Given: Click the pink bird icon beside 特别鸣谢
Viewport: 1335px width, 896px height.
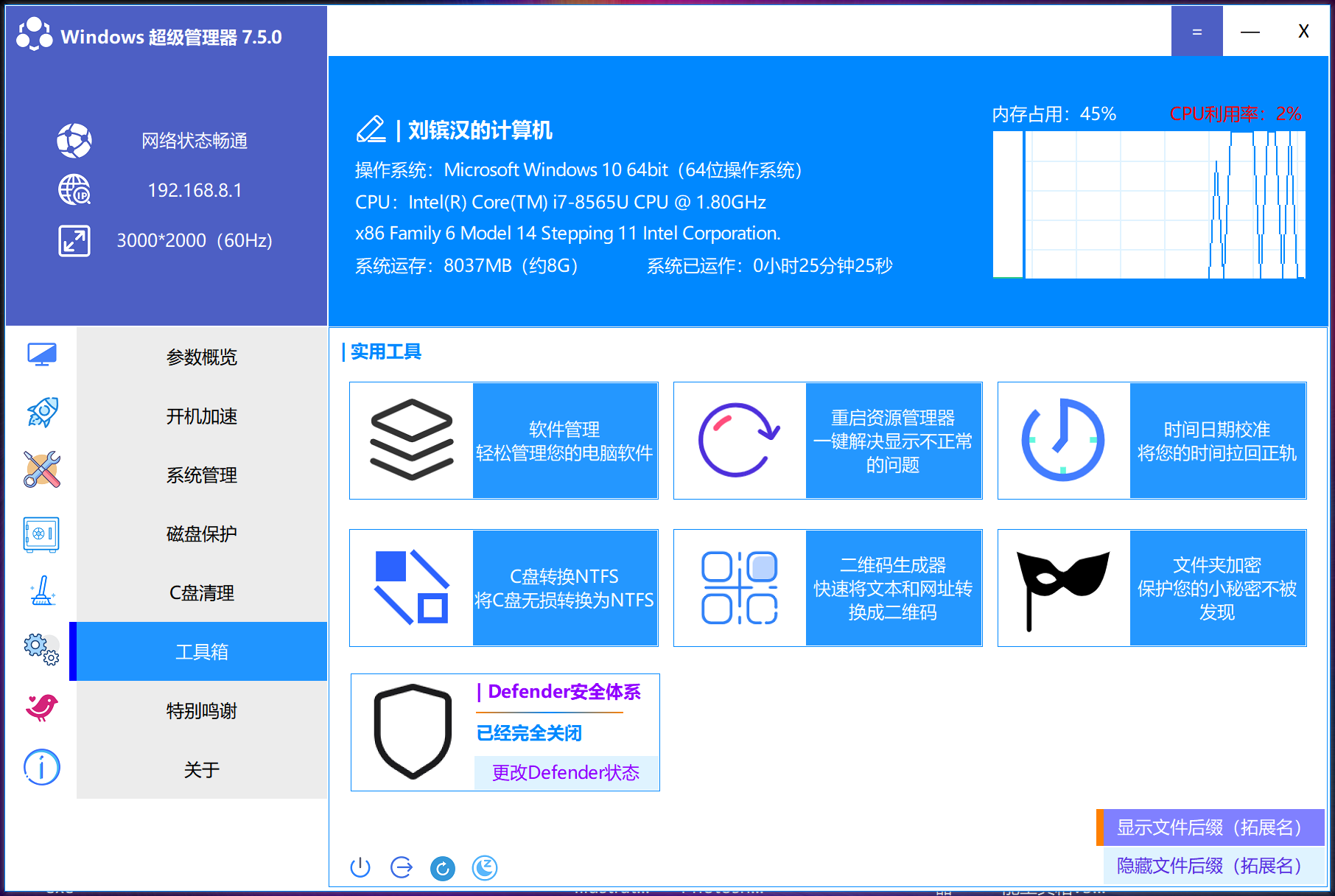Looking at the screenshot, I should click(42, 707).
